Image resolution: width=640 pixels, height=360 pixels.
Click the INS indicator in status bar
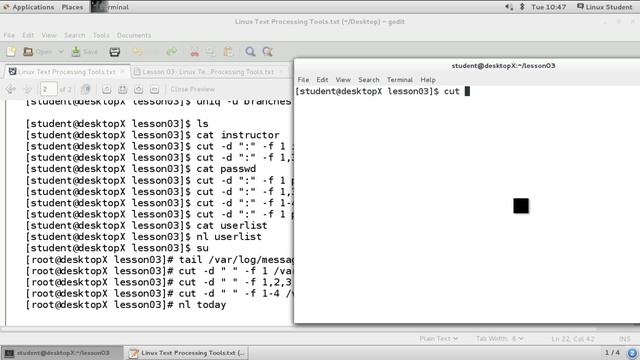pos(624,339)
